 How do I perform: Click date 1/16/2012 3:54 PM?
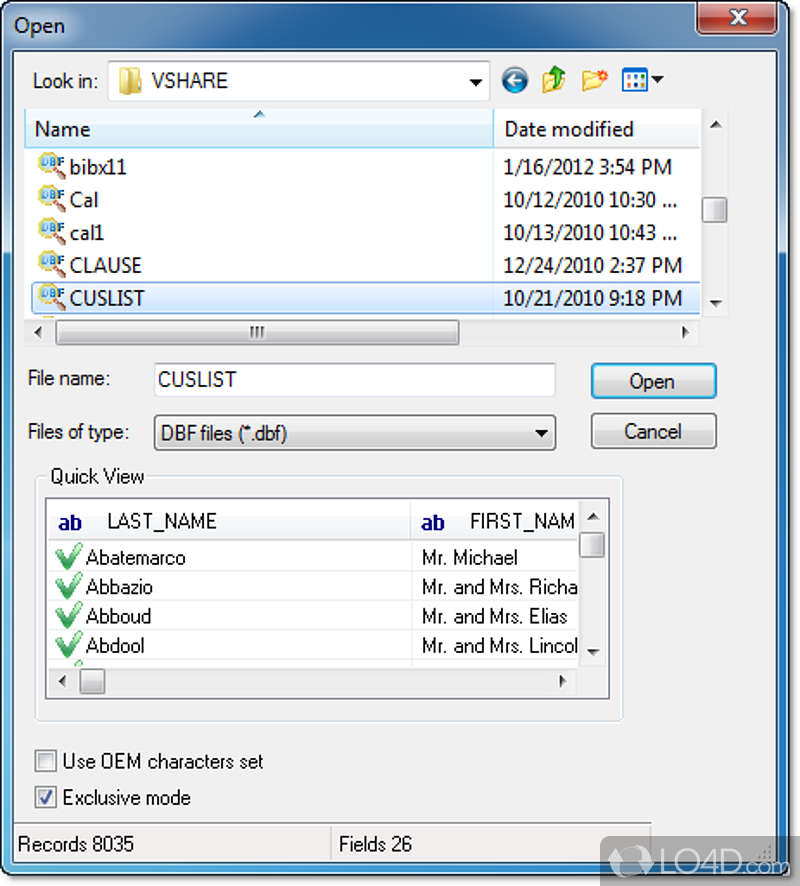click(x=588, y=167)
